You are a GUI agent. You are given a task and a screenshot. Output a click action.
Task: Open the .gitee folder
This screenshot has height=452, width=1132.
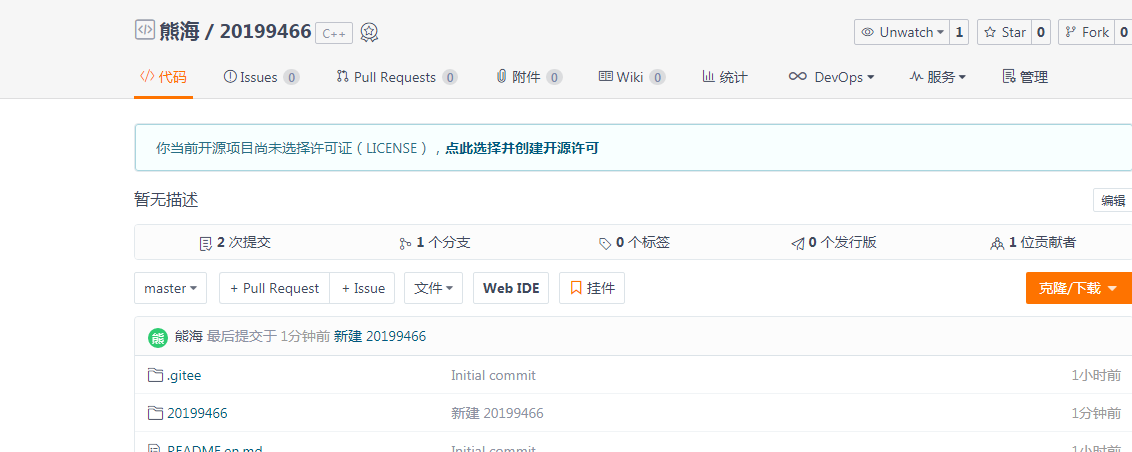184,375
